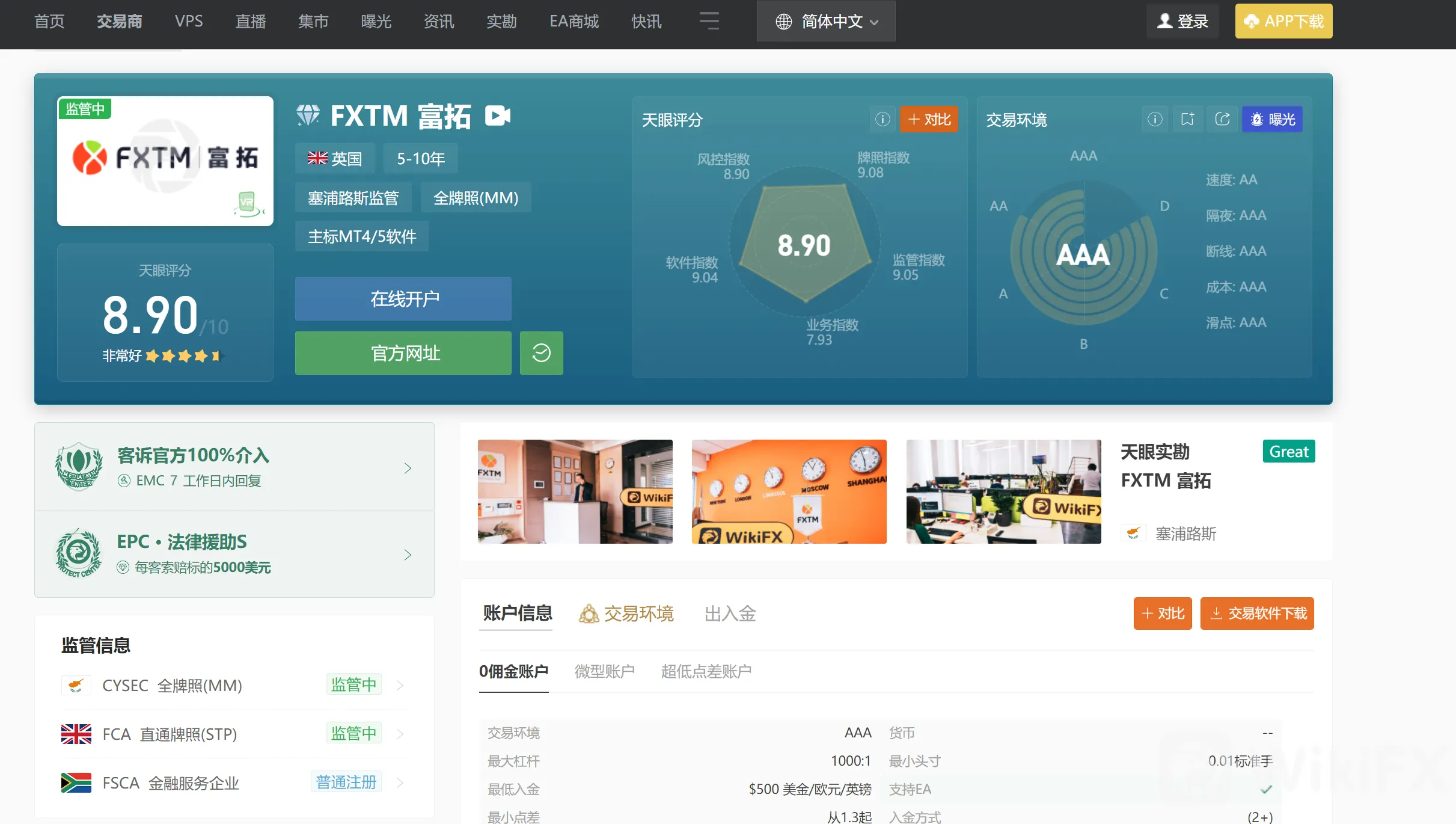The width and height of the screenshot is (1456, 824).
Task: Click the 普通注册 status badge for FSCA
Action: pyautogui.click(x=346, y=782)
